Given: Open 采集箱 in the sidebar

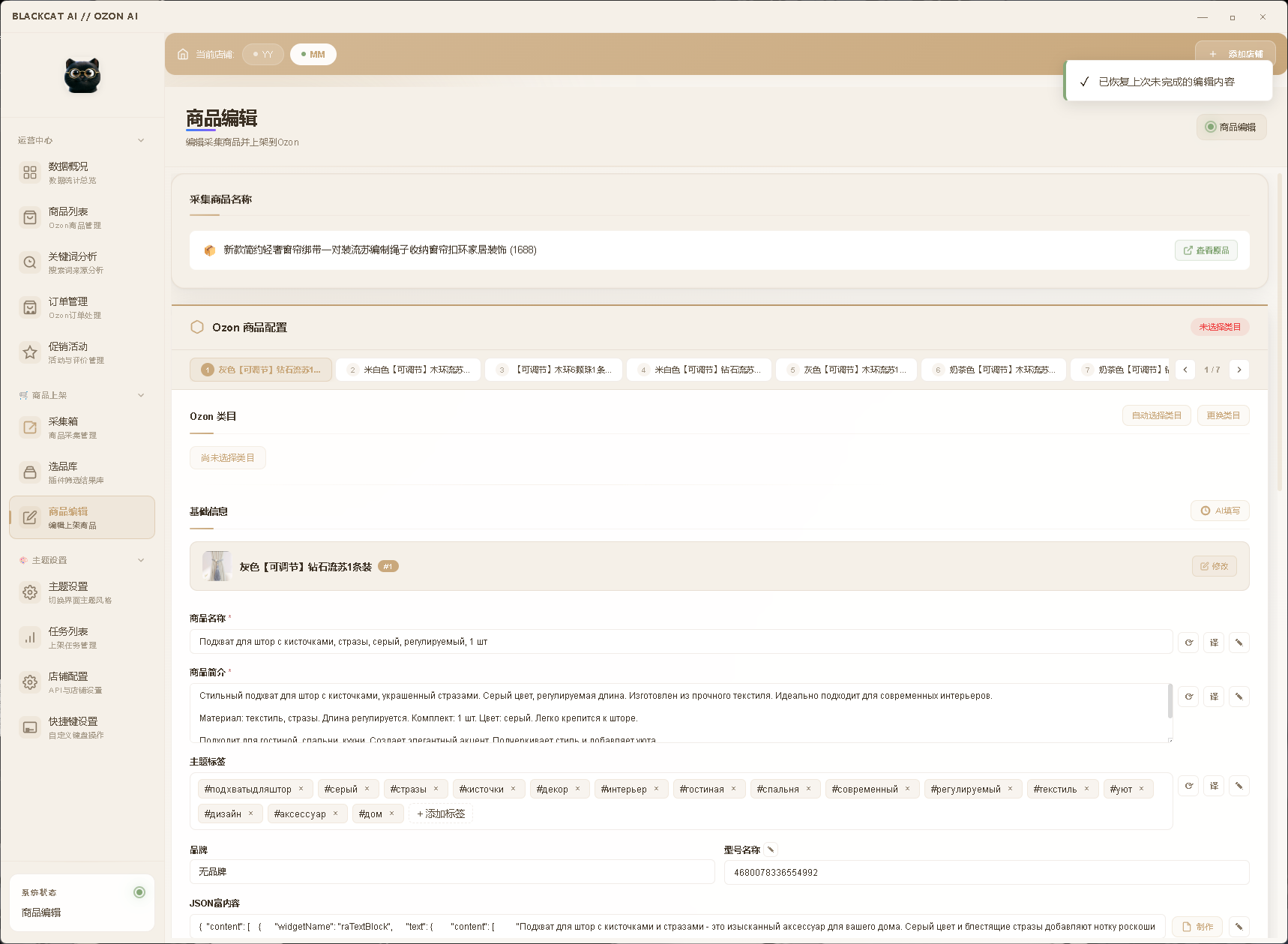Looking at the screenshot, I should pyautogui.click(x=82, y=427).
